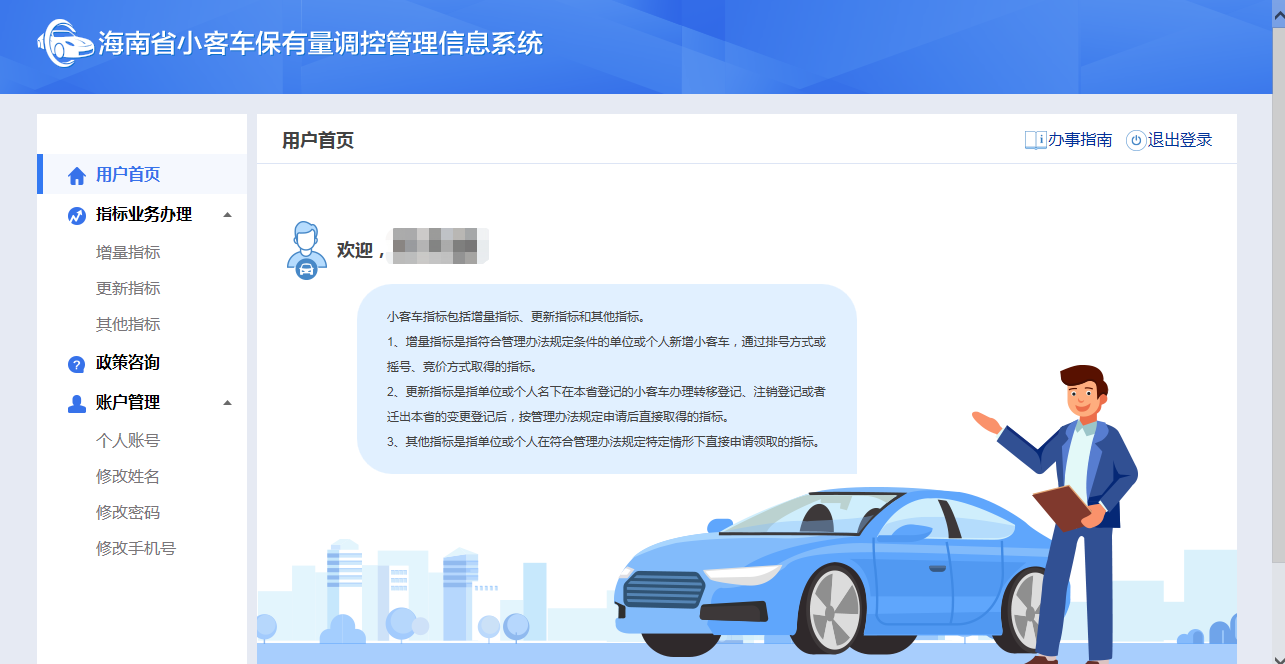Click the system title 海南省小客车保有量调控管理信息系统
The height and width of the screenshot is (664, 1285).
point(320,43)
